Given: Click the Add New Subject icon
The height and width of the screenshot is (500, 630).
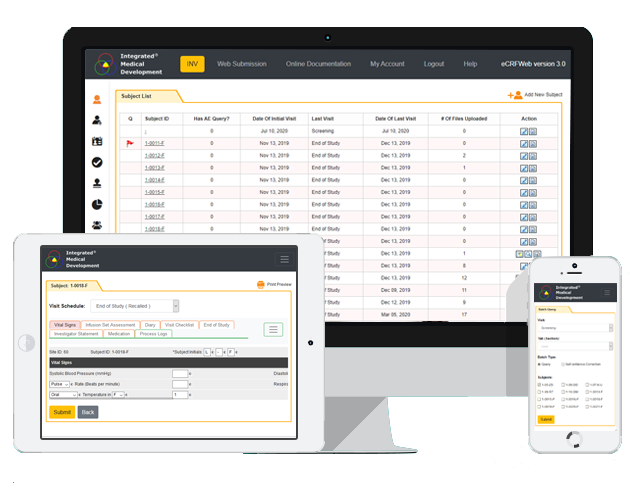Looking at the screenshot, I should pyautogui.click(x=516, y=96).
